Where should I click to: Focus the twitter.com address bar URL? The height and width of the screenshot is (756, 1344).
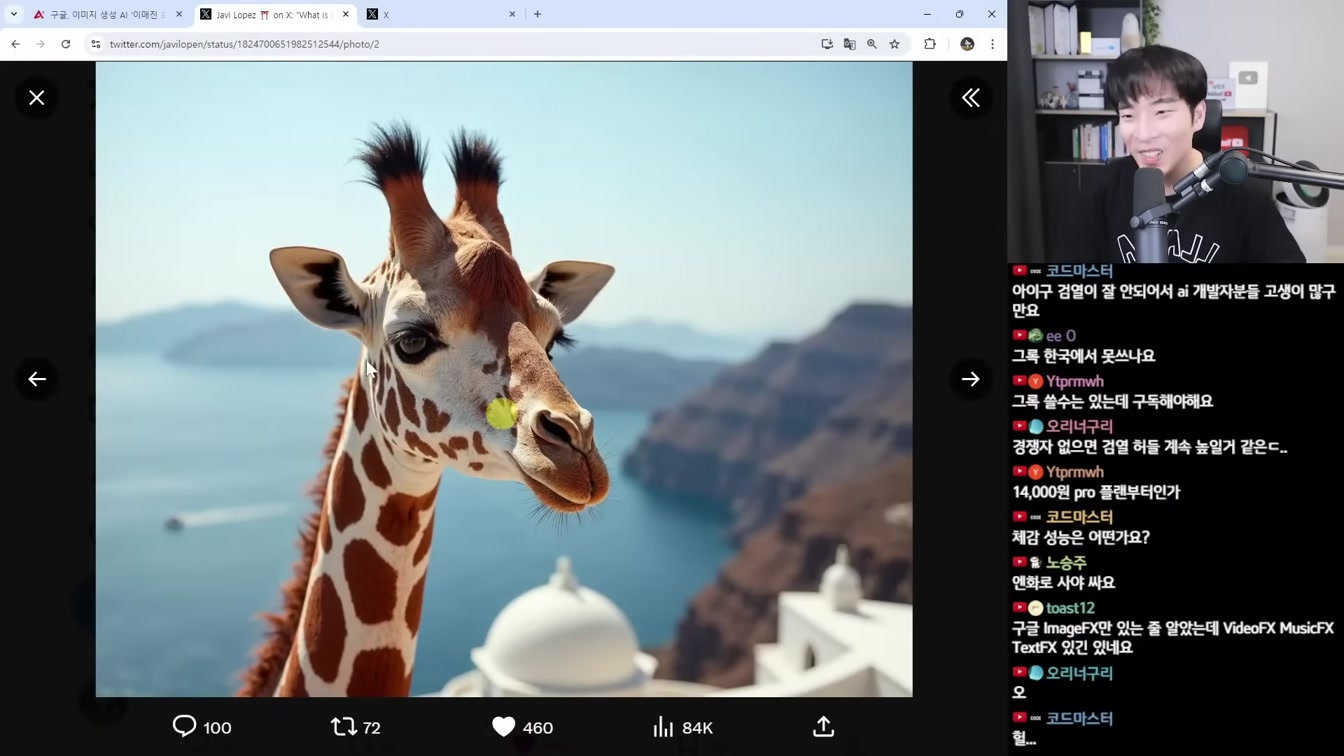click(x=245, y=44)
